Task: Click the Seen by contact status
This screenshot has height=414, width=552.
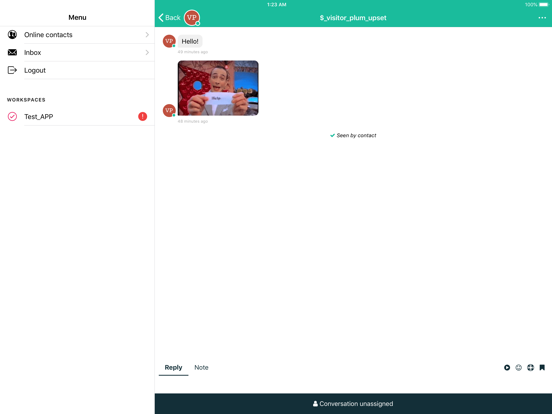Action: (353, 136)
